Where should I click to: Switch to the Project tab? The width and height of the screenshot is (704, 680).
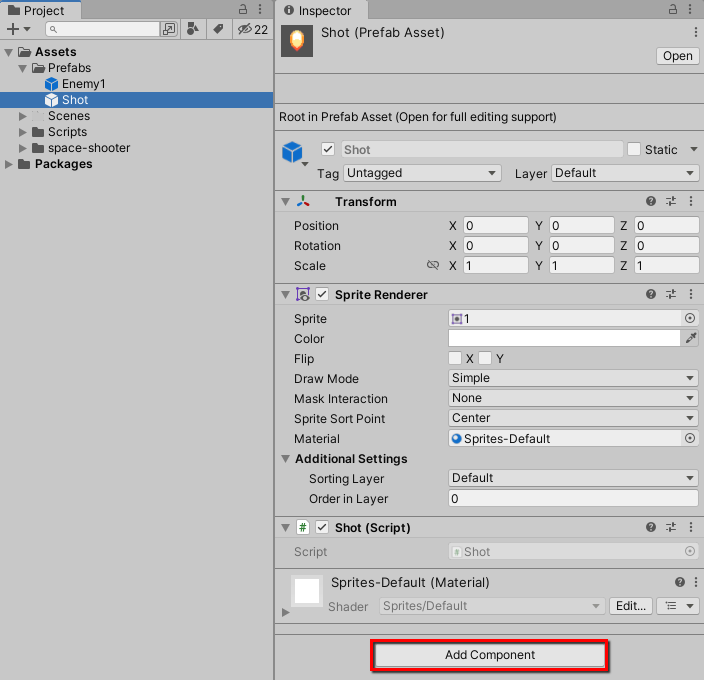click(x=38, y=10)
